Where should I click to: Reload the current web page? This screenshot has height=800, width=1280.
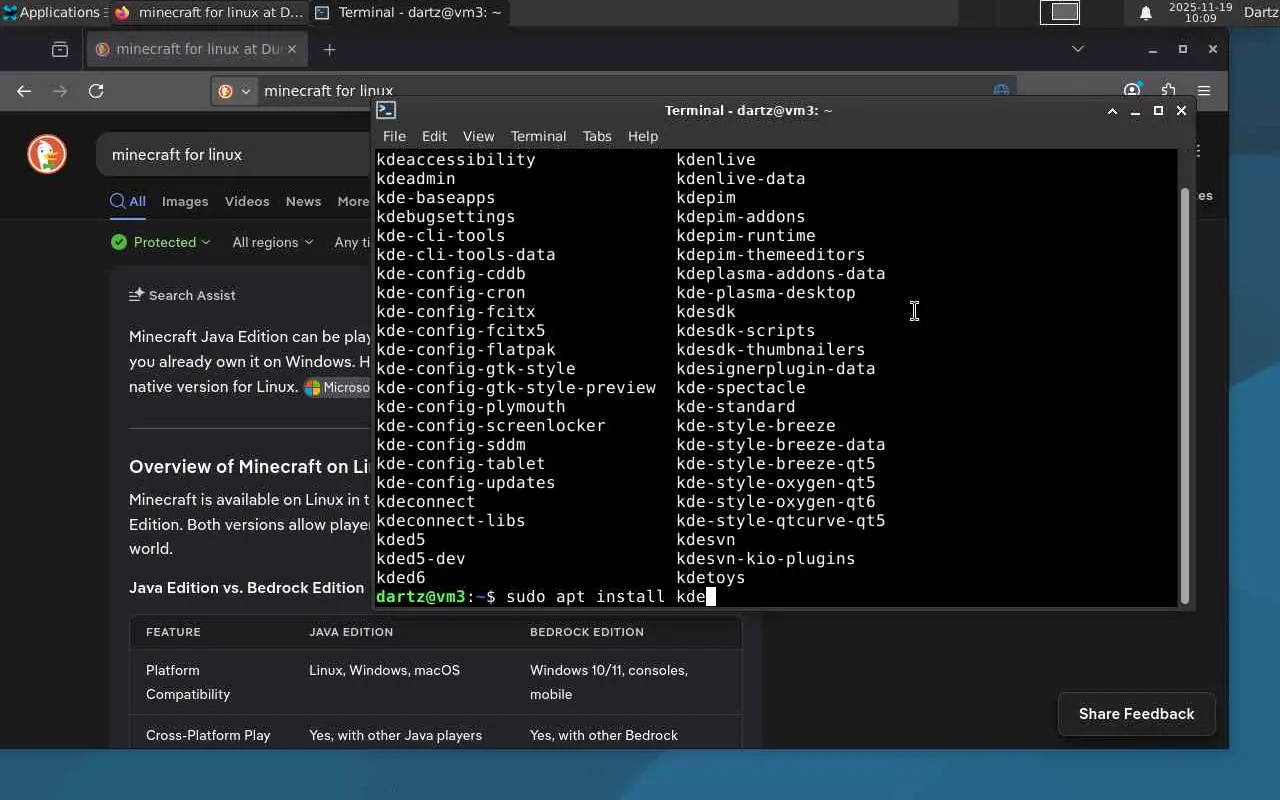pos(96,91)
